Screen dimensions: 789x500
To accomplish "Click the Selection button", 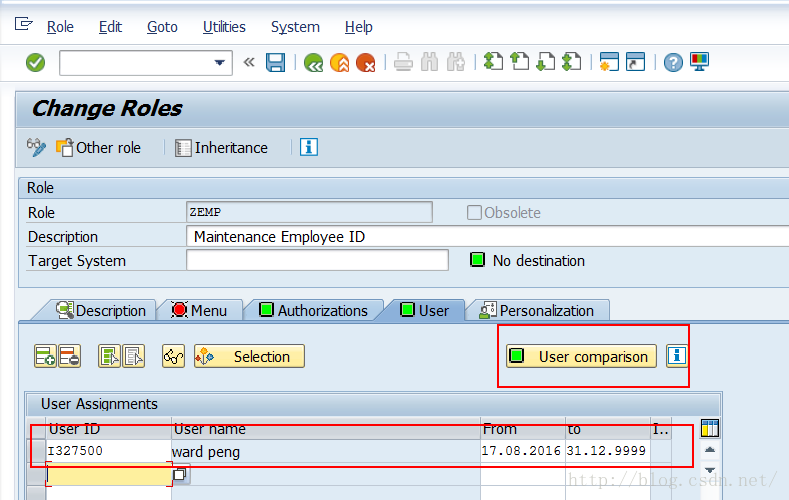I will 249,356.
